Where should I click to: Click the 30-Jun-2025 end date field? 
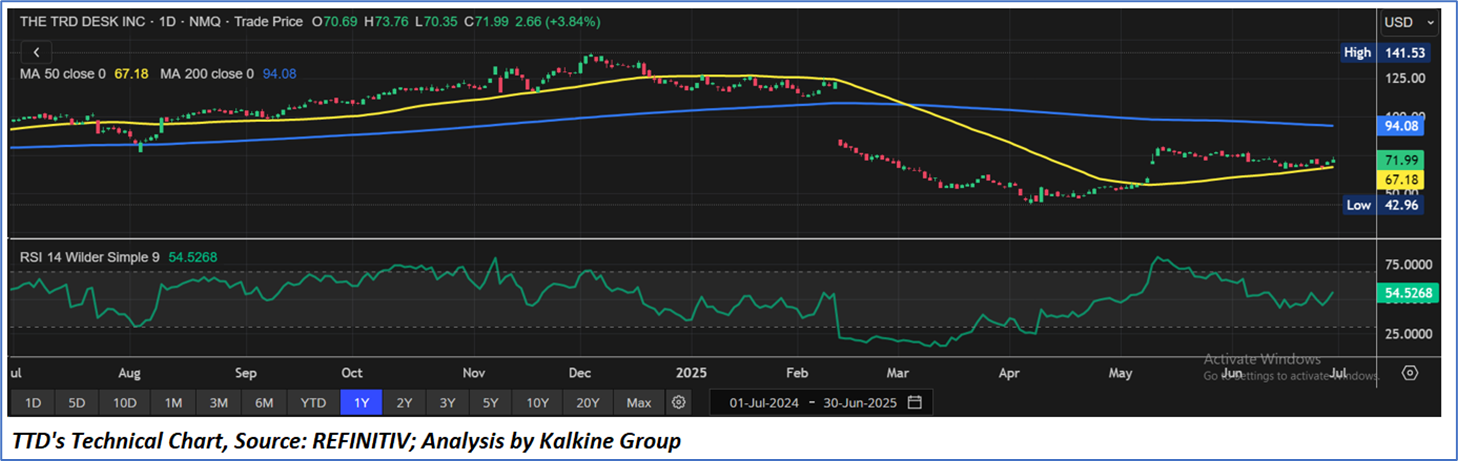point(861,403)
